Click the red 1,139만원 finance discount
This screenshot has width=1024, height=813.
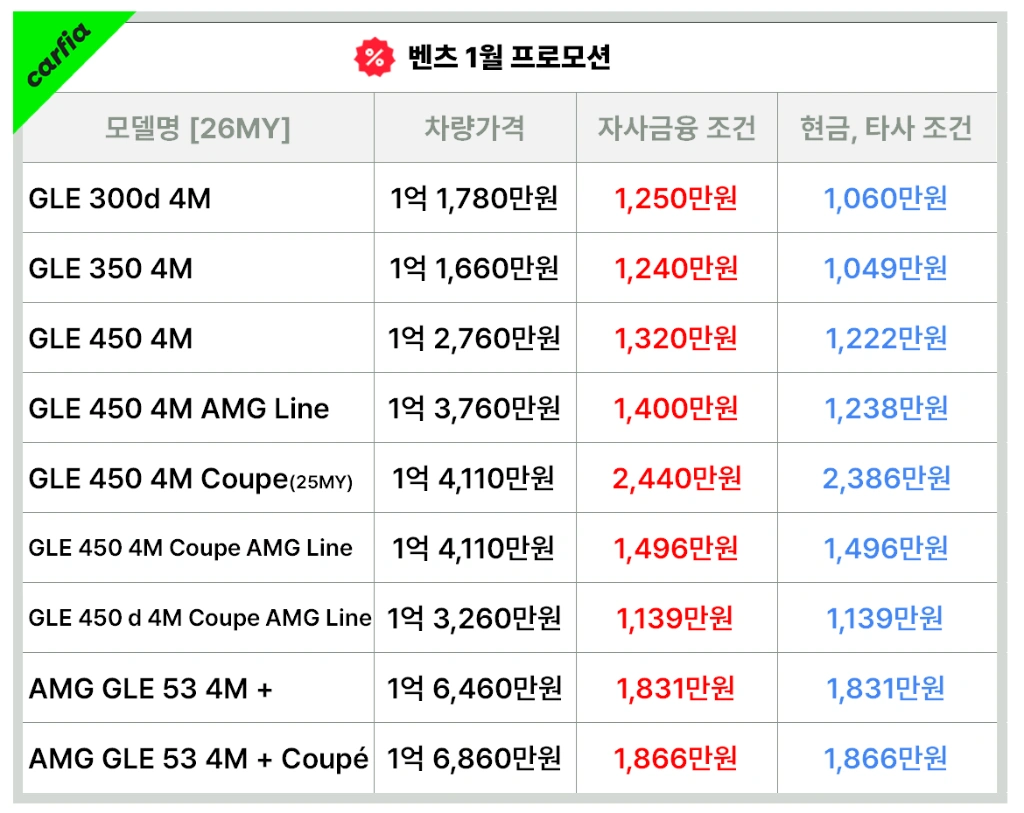pos(675,618)
